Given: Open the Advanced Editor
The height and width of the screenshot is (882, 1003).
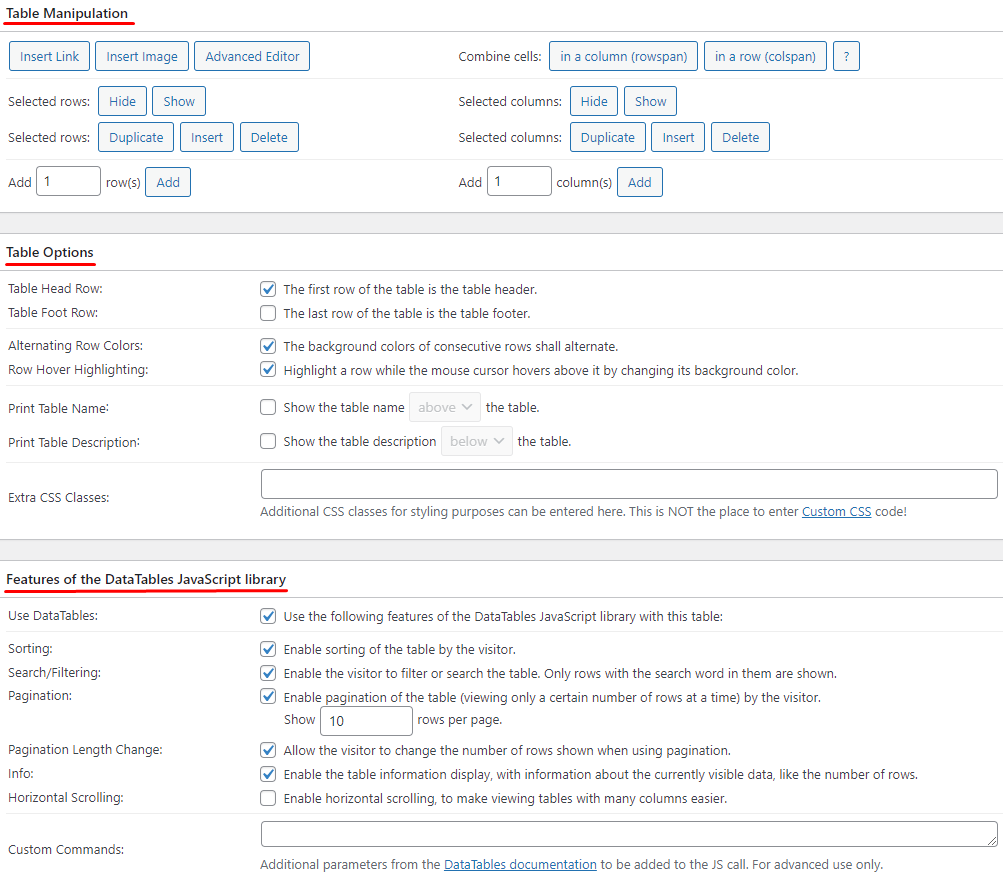Looking at the screenshot, I should (x=252, y=56).
